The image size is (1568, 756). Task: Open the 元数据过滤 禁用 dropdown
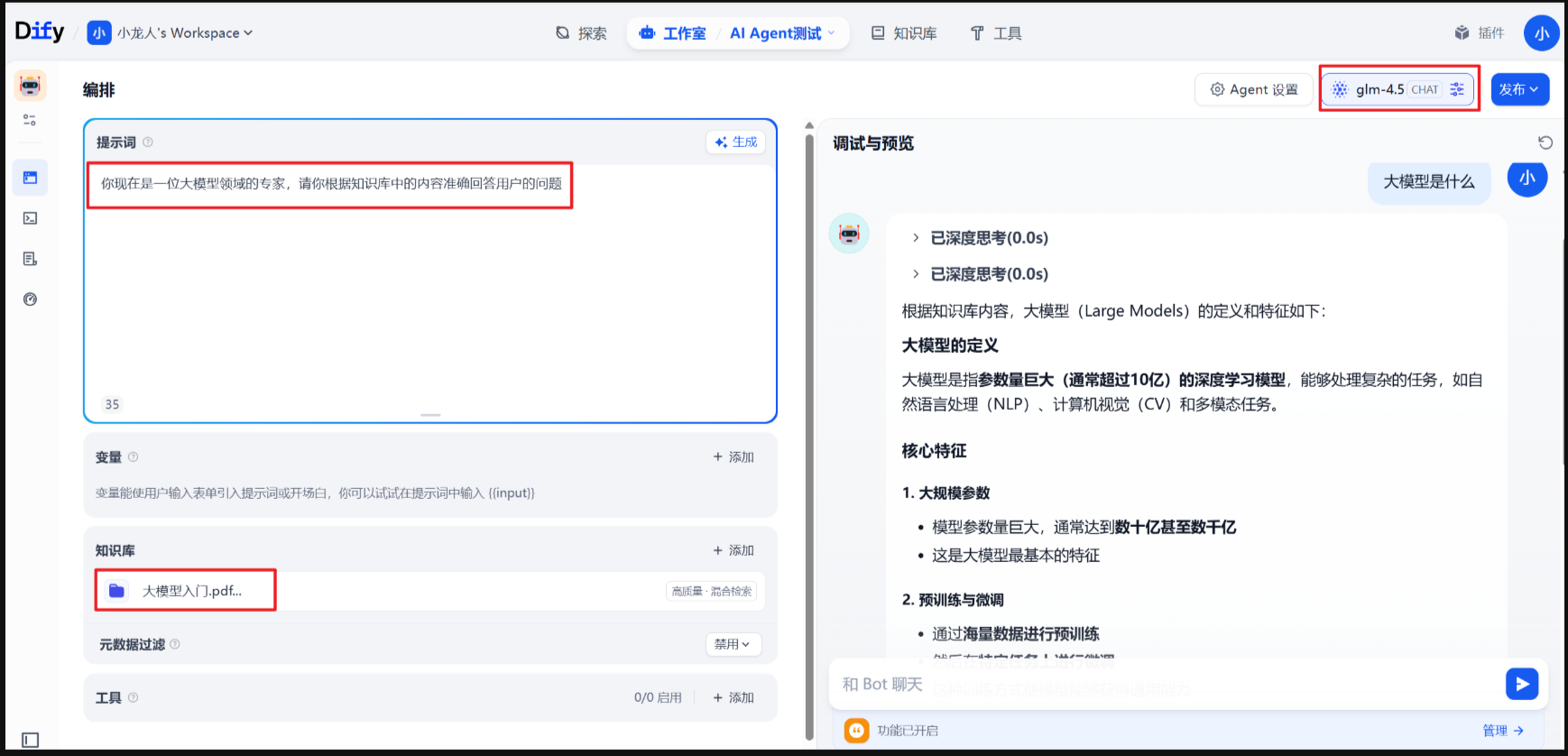(x=733, y=644)
